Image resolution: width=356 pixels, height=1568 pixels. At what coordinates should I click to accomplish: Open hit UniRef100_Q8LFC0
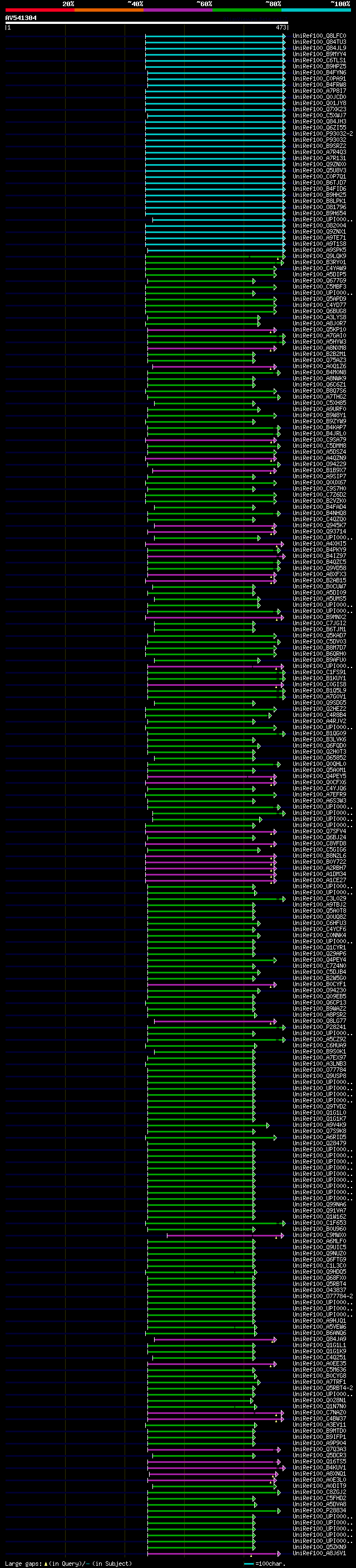click(319, 36)
